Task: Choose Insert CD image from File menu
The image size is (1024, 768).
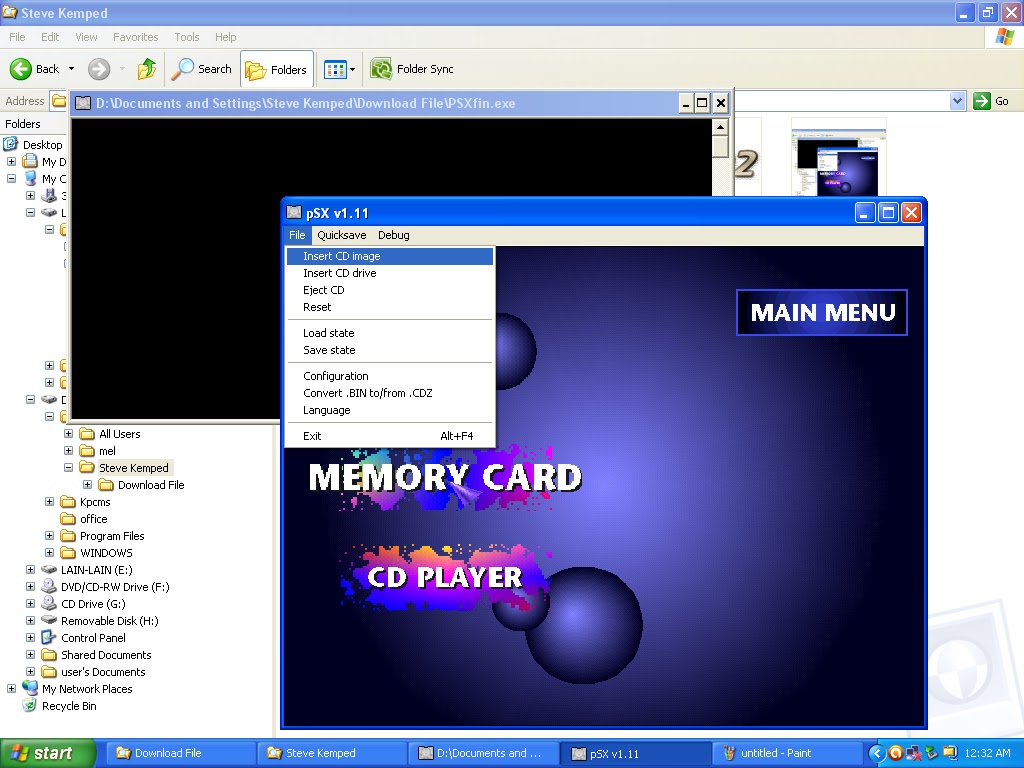Action: point(389,256)
